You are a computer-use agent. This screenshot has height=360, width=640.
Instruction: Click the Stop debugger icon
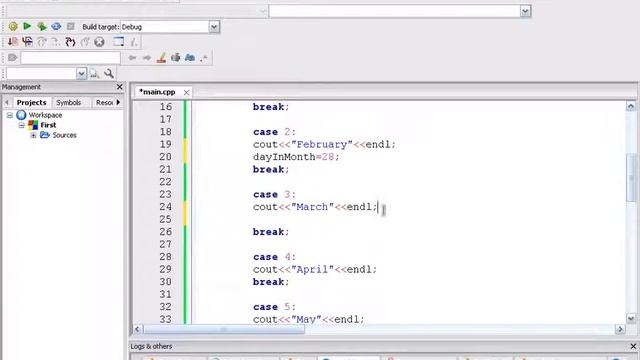pyautogui.click(x=99, y=42)
